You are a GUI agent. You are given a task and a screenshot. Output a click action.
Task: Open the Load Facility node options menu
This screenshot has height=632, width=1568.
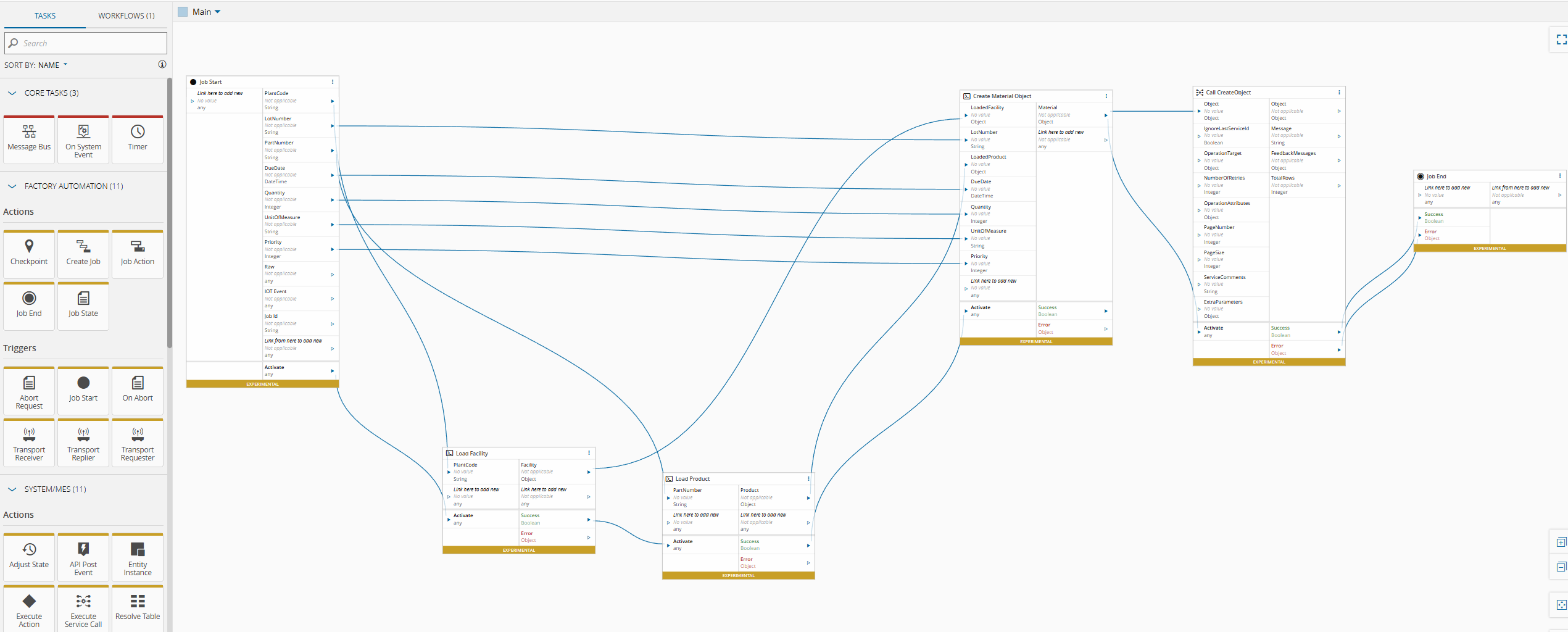tap(589, 453)
